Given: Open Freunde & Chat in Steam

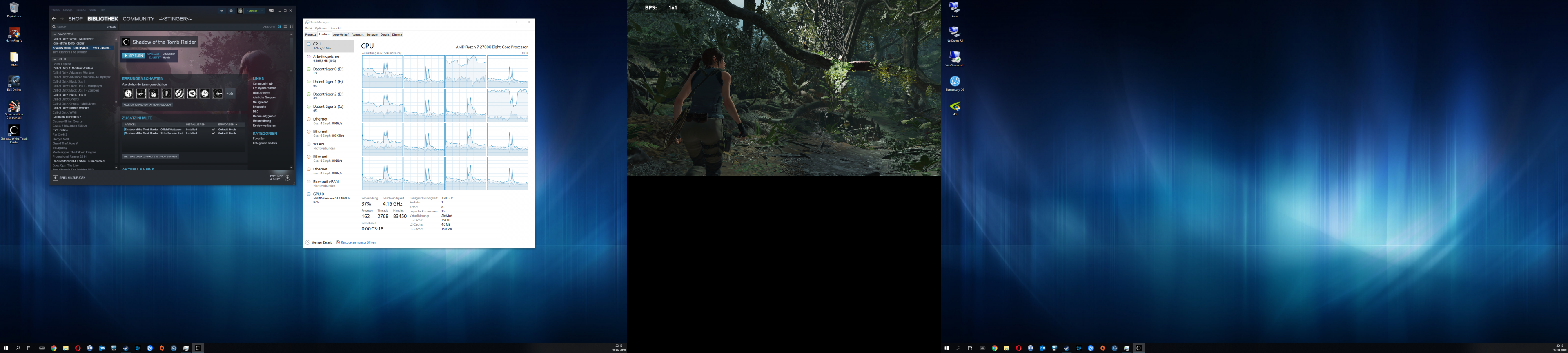Looking at the screenshot, I should point(280,178).
